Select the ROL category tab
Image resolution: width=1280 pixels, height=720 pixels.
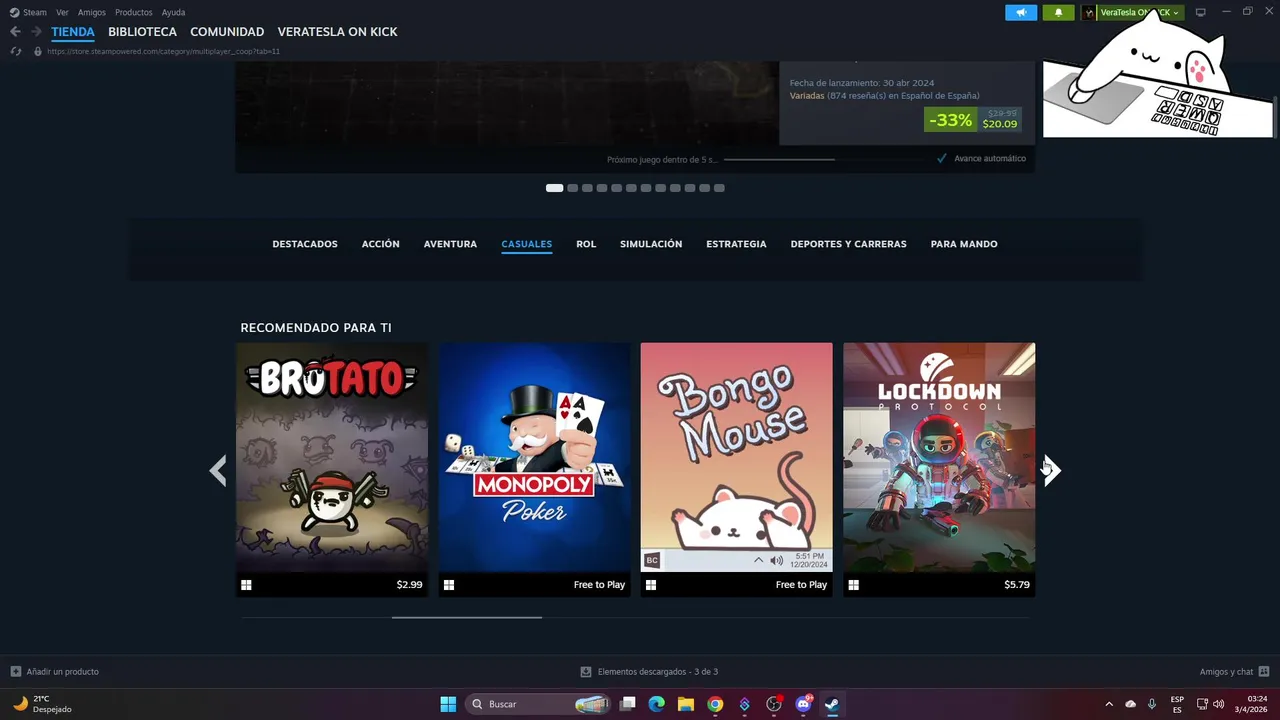[586, 244]
